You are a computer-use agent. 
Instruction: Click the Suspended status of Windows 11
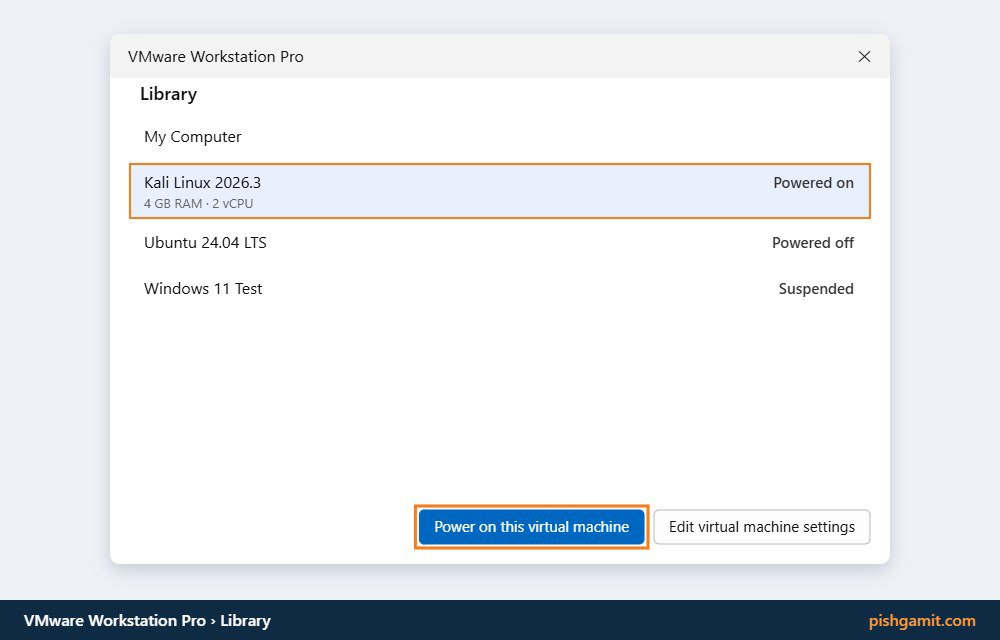pyautogui.click(x=816, y=289)
